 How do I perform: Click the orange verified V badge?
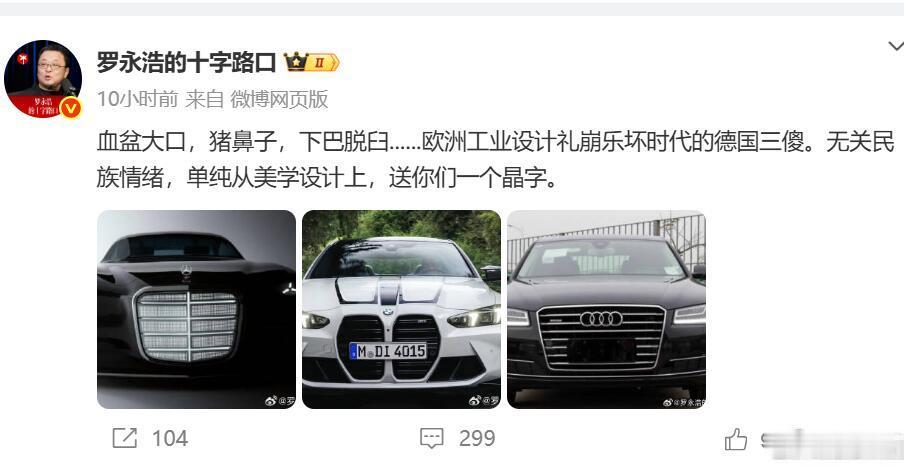pos(71,108)
